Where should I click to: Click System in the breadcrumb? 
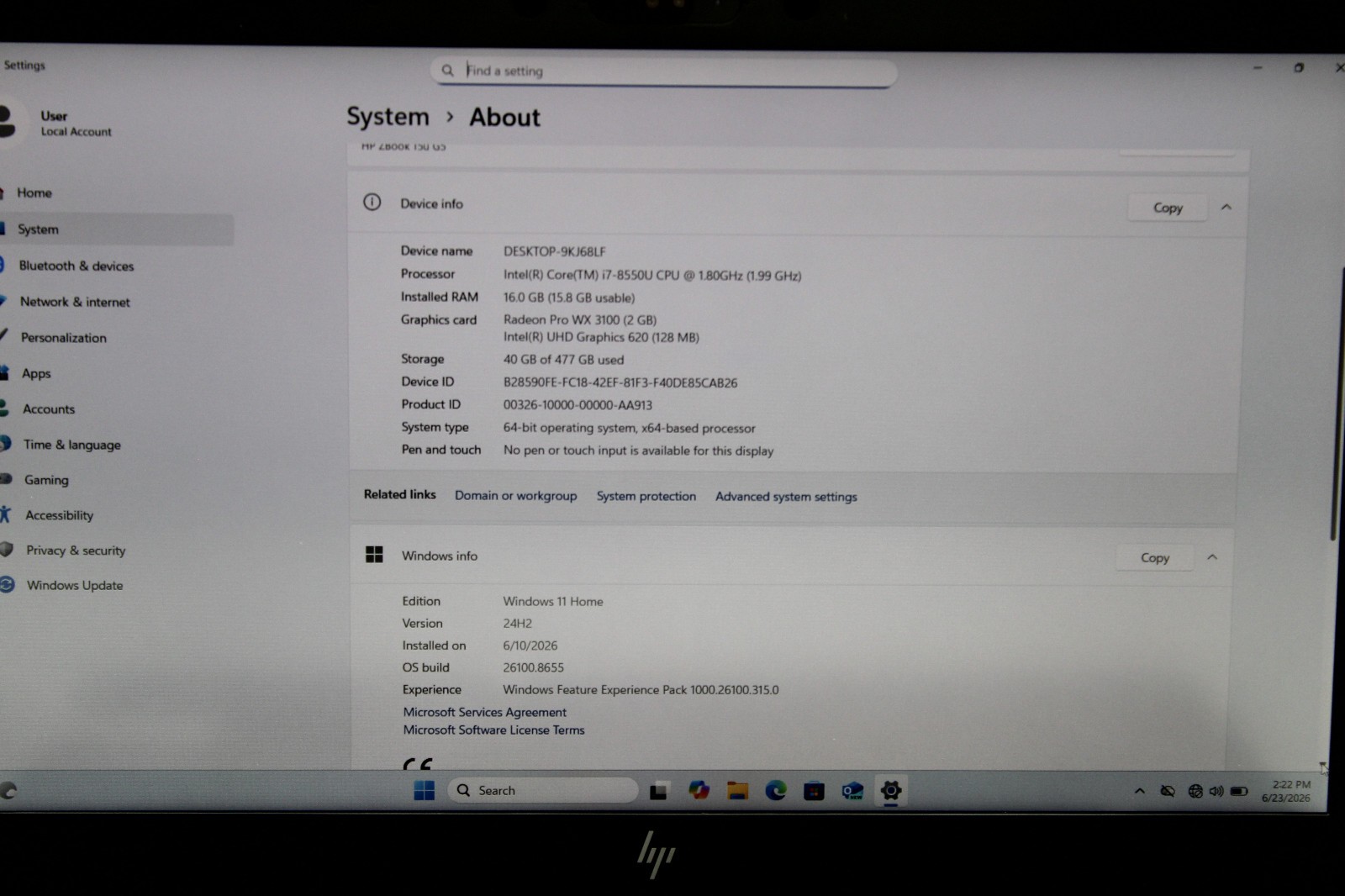coord(388,117)
